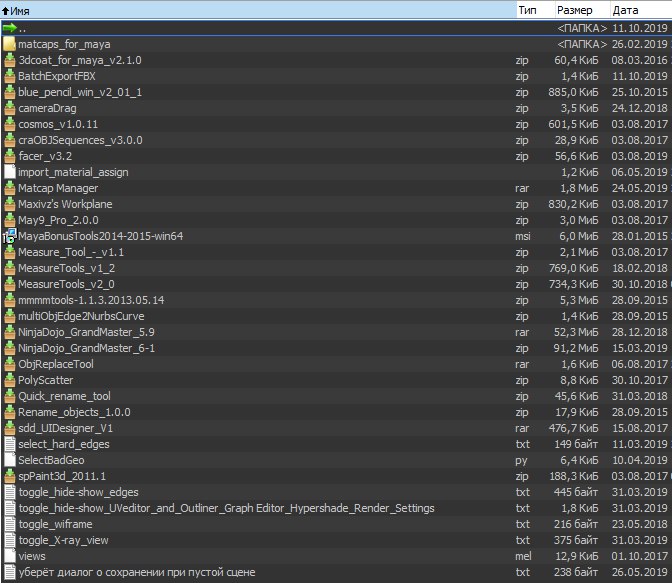Click the blue_pencil_win_v2_01_1 archive icon

[9, 92]
